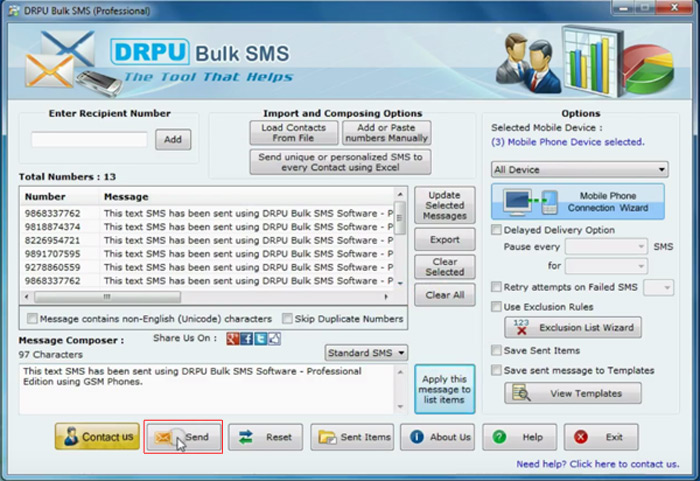Screen dimensions: 700x481
Task: Click the Google Plus share icon
Action: (x=233, y=339)
